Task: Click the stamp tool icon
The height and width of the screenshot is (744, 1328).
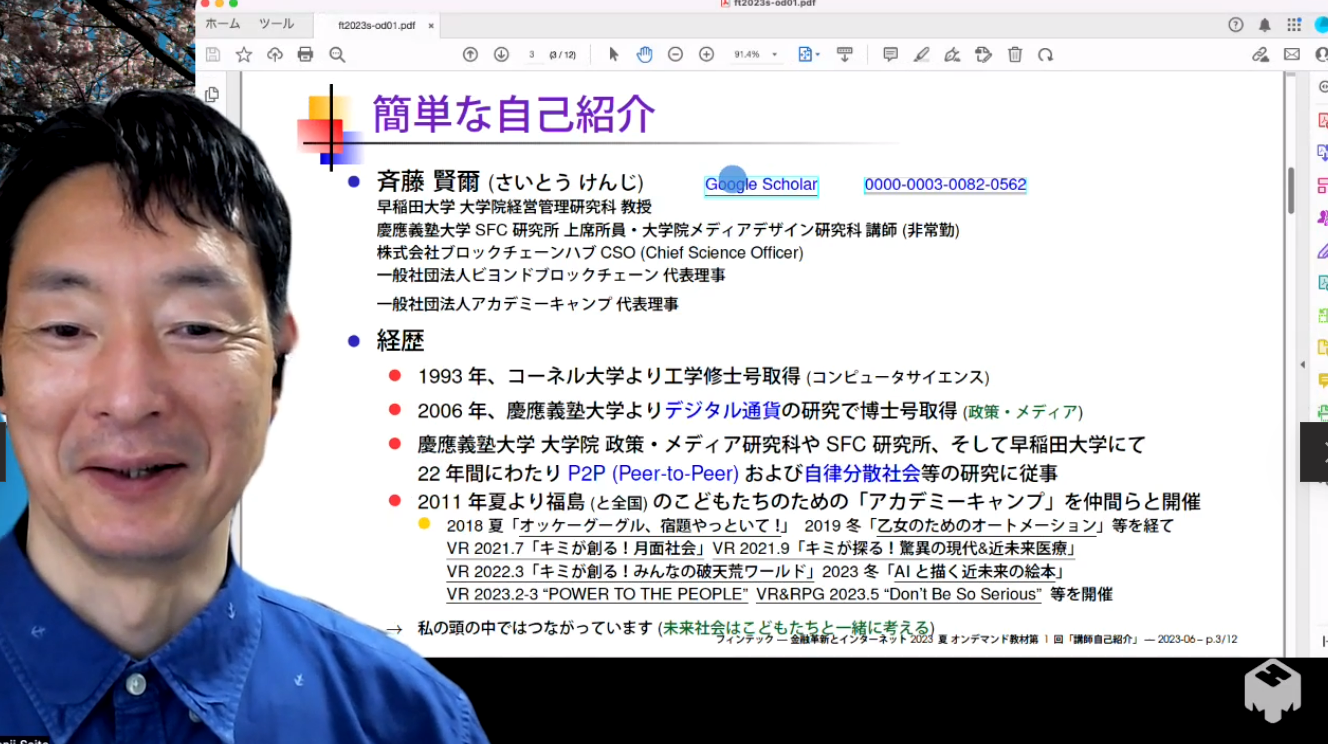Action: 983,55
